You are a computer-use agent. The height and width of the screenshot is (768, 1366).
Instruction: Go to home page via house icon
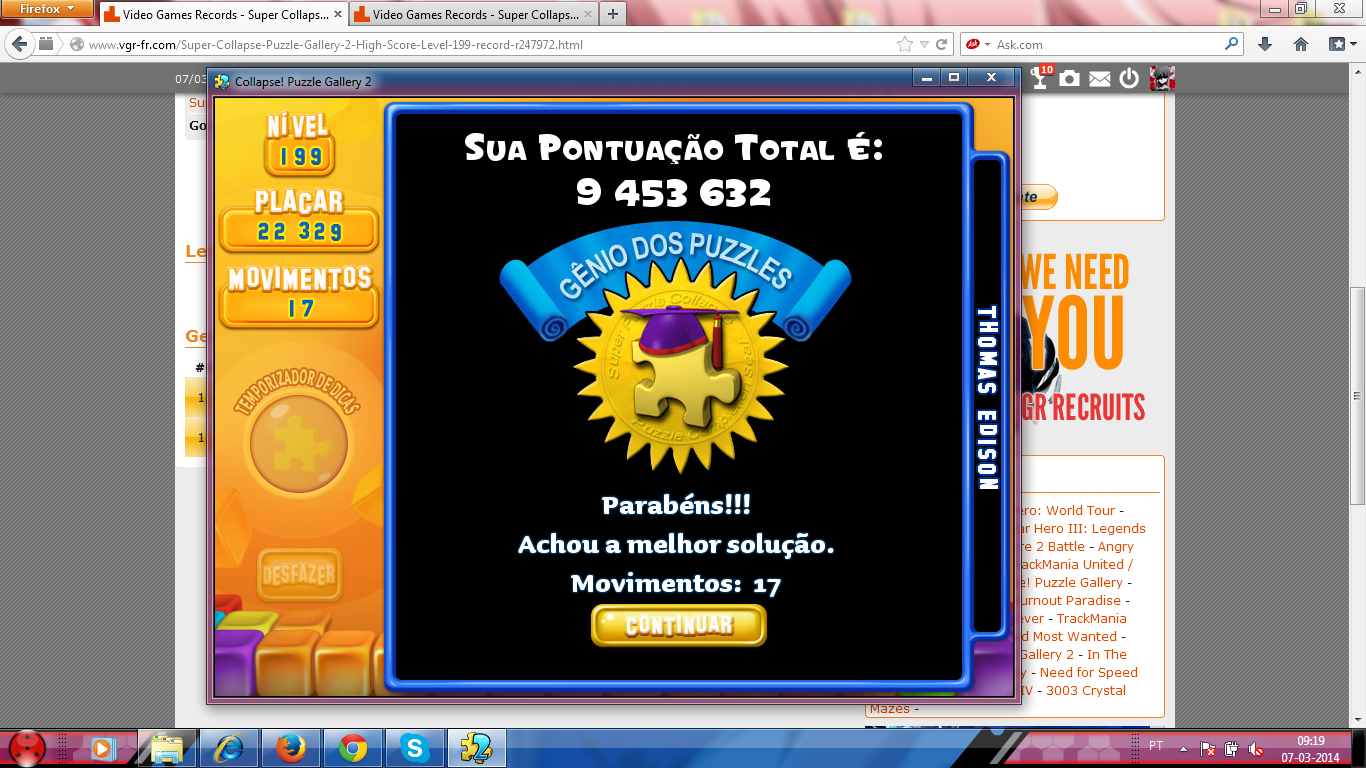pos(1301,44)
